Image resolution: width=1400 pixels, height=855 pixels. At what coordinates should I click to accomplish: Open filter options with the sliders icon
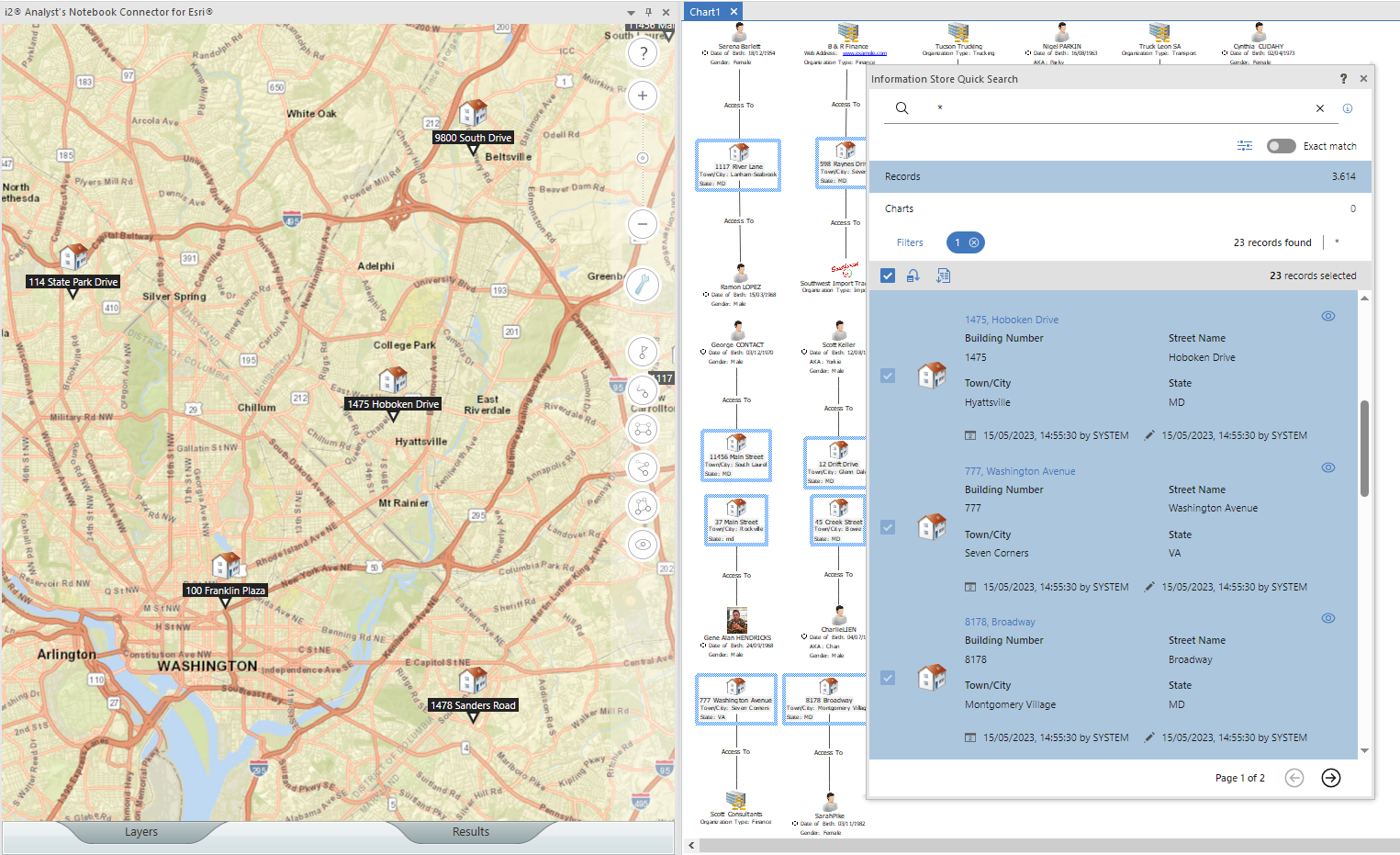click(x=1244, y=145)
